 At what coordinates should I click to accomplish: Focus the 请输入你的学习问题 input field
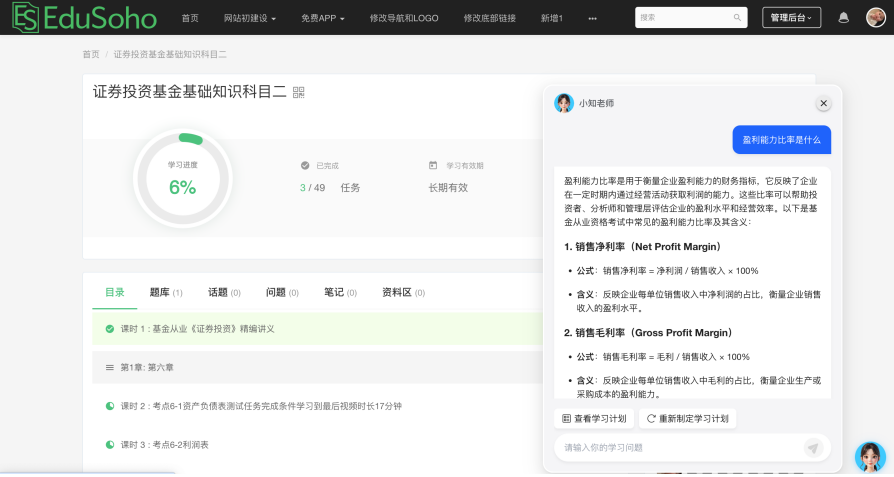coord(678,448)
